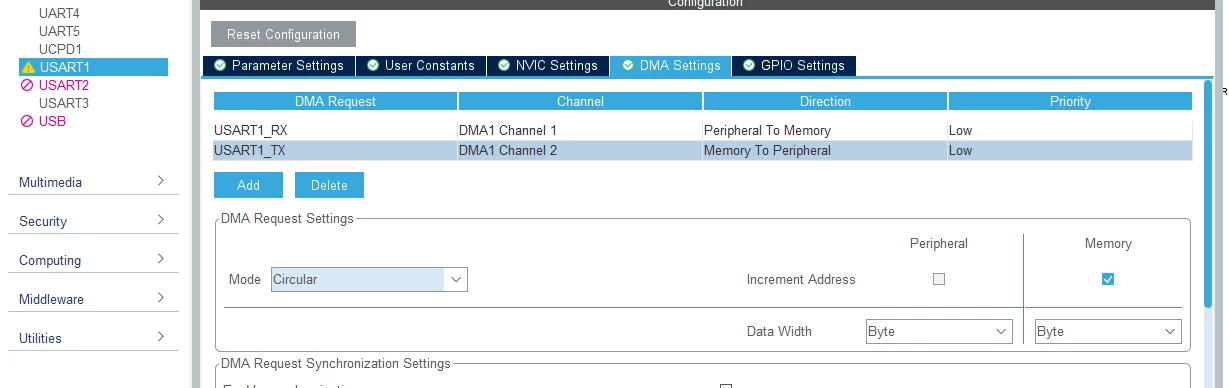This screenshot has width=1229, height=388.
Task: Click the USART2 prohibited icon
Action: (x=28, y=85)
